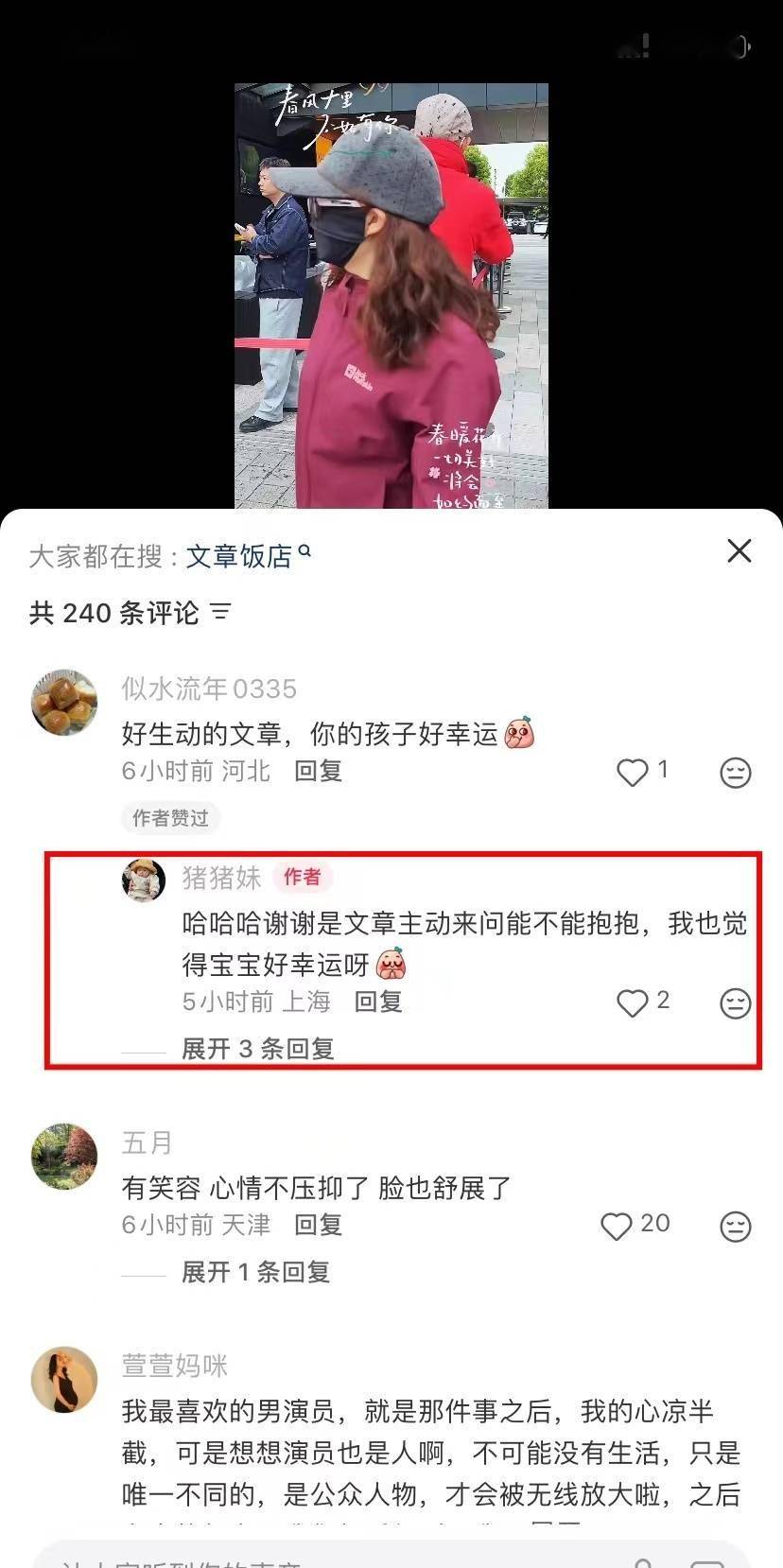This screenshot has width=783, height=1568.
Task: Like 猪猪妹's author reply
Action: coord(633,1002)
